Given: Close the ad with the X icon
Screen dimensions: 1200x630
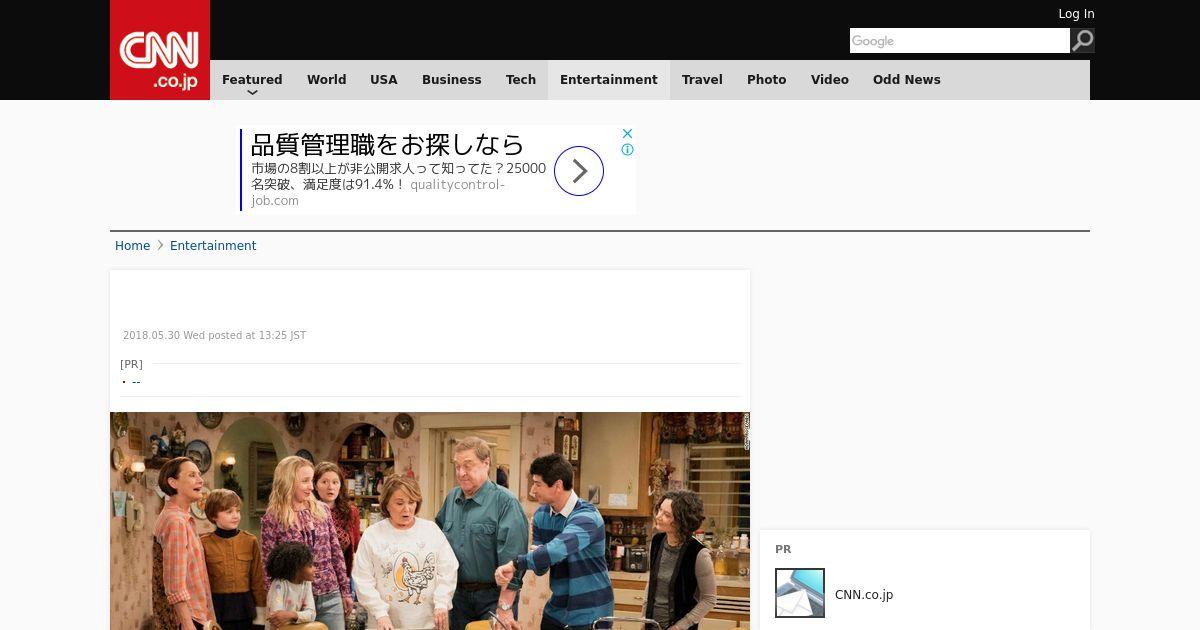Looking at the screenshot, I should pyautogui.click(x=627, y=133).
